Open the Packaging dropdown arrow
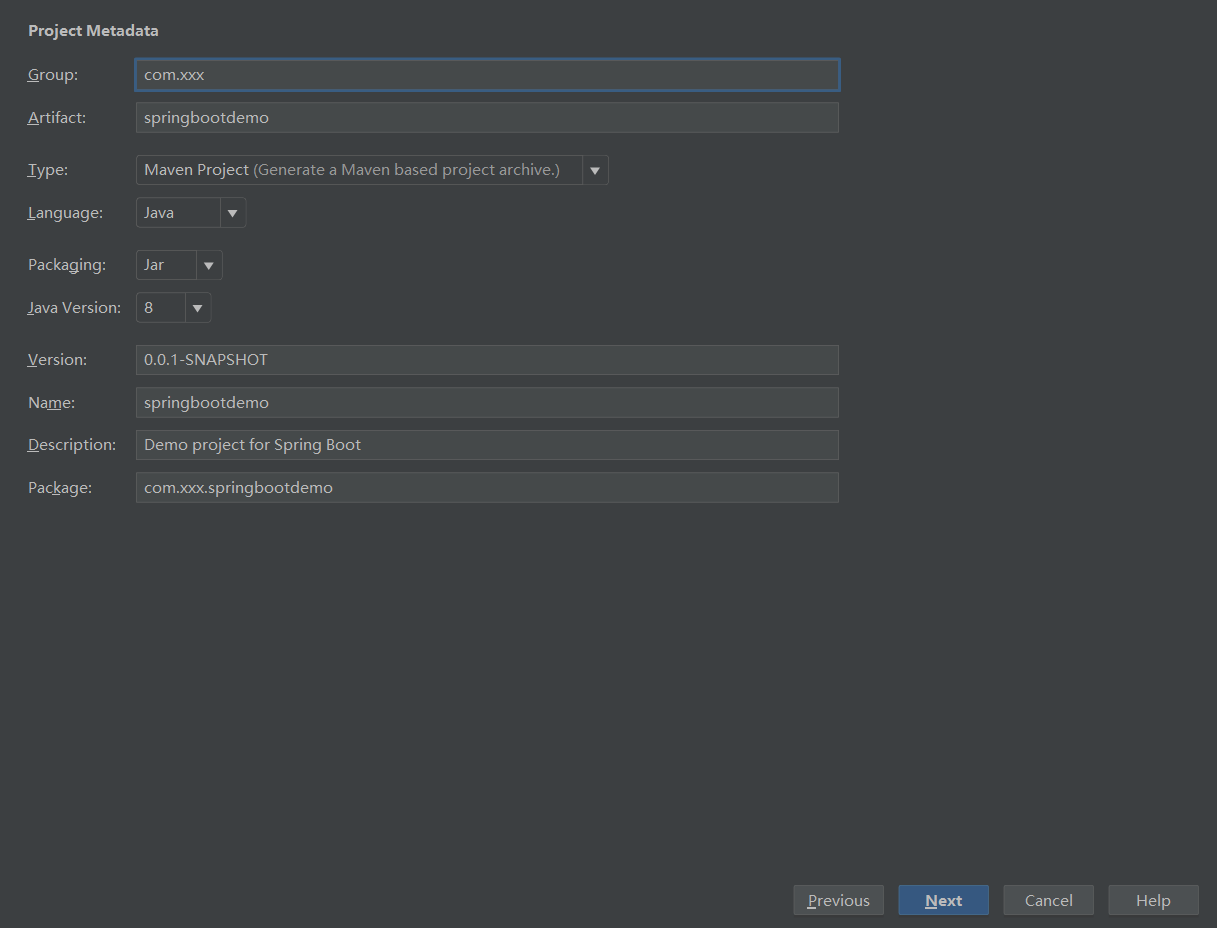This screenshot has width=1217, height=928. coord(209,265)
